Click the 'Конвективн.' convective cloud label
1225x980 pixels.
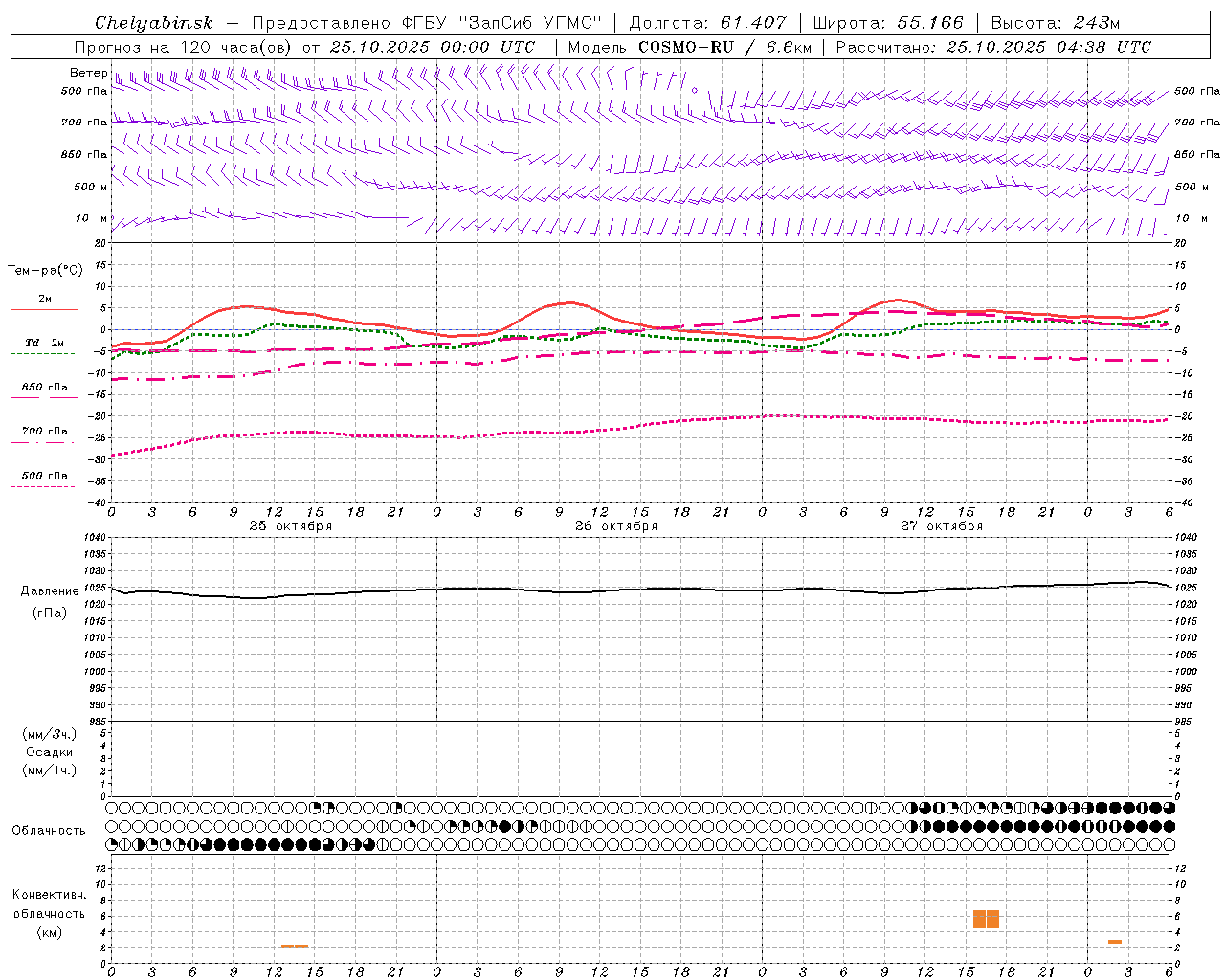tap(49, 895)
